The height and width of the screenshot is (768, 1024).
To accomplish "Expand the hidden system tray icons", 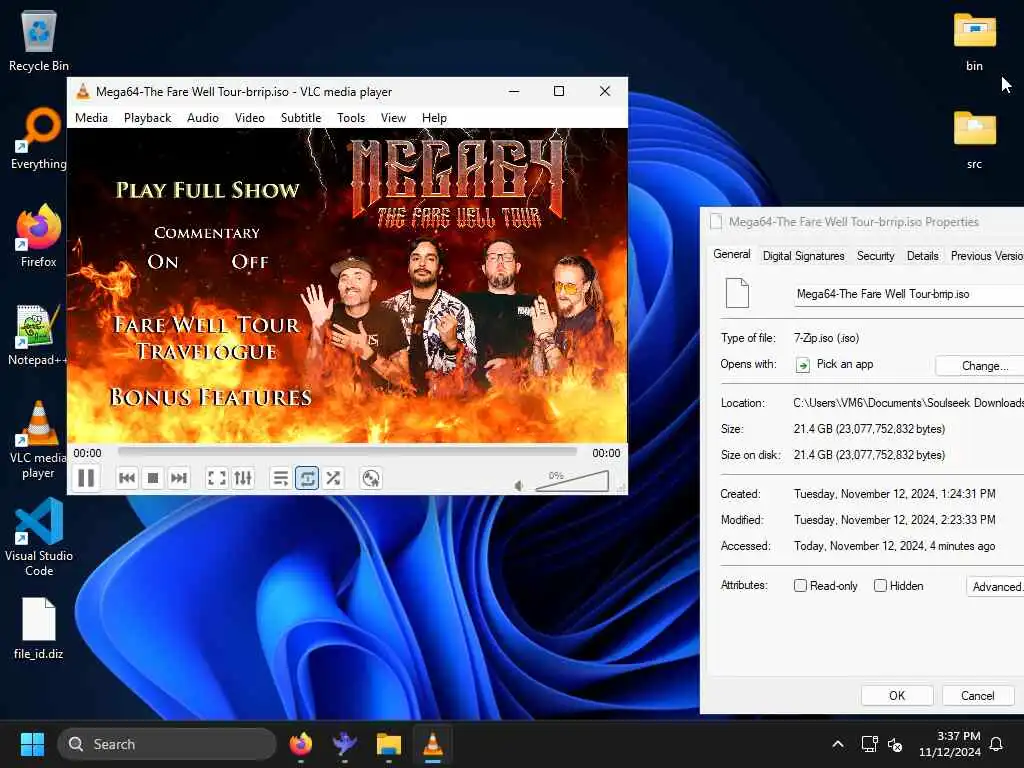I will tap(838, 744).
